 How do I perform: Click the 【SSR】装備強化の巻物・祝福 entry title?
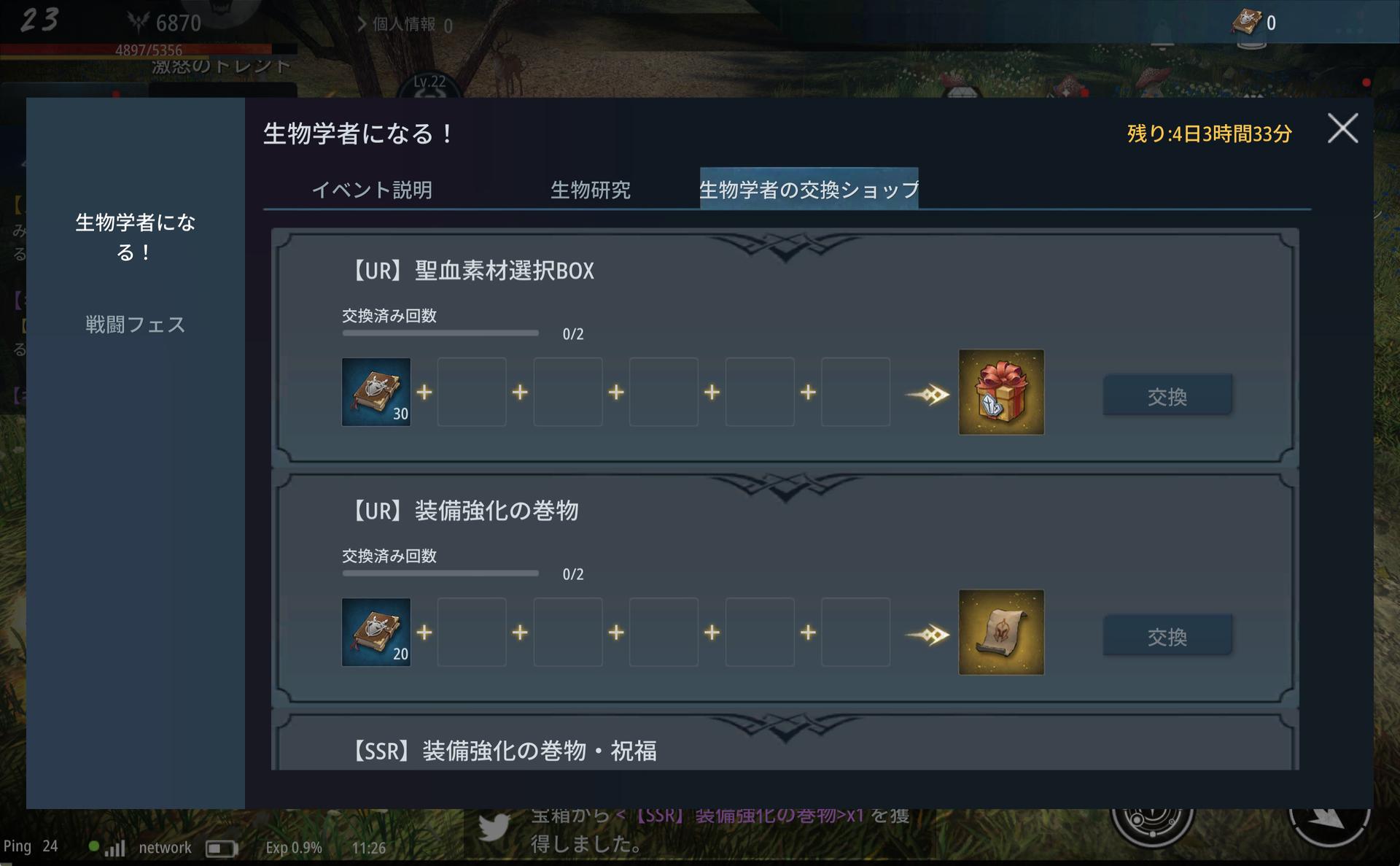click(503, 750)
